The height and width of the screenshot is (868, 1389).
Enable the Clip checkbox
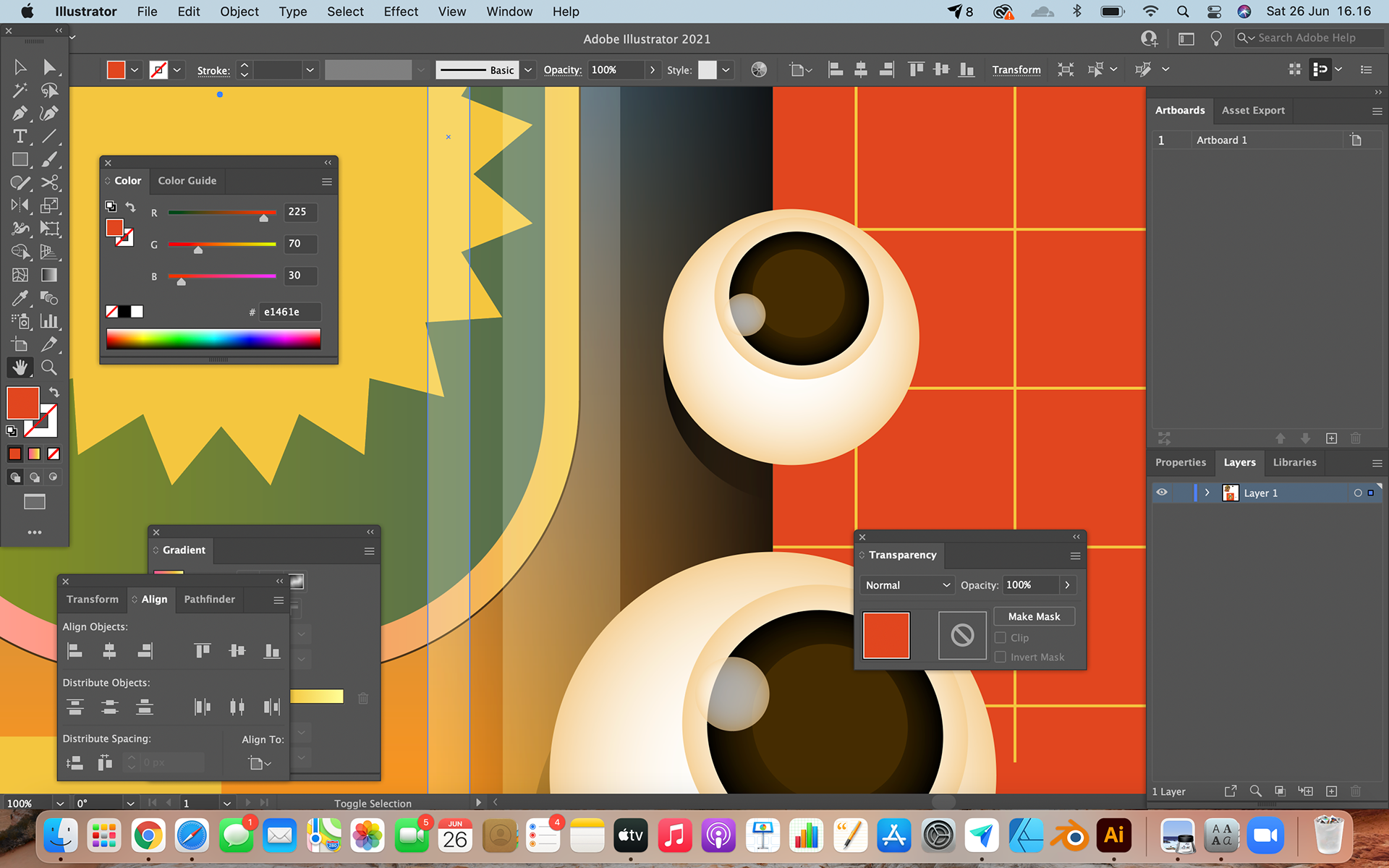tap(1001, 637)
